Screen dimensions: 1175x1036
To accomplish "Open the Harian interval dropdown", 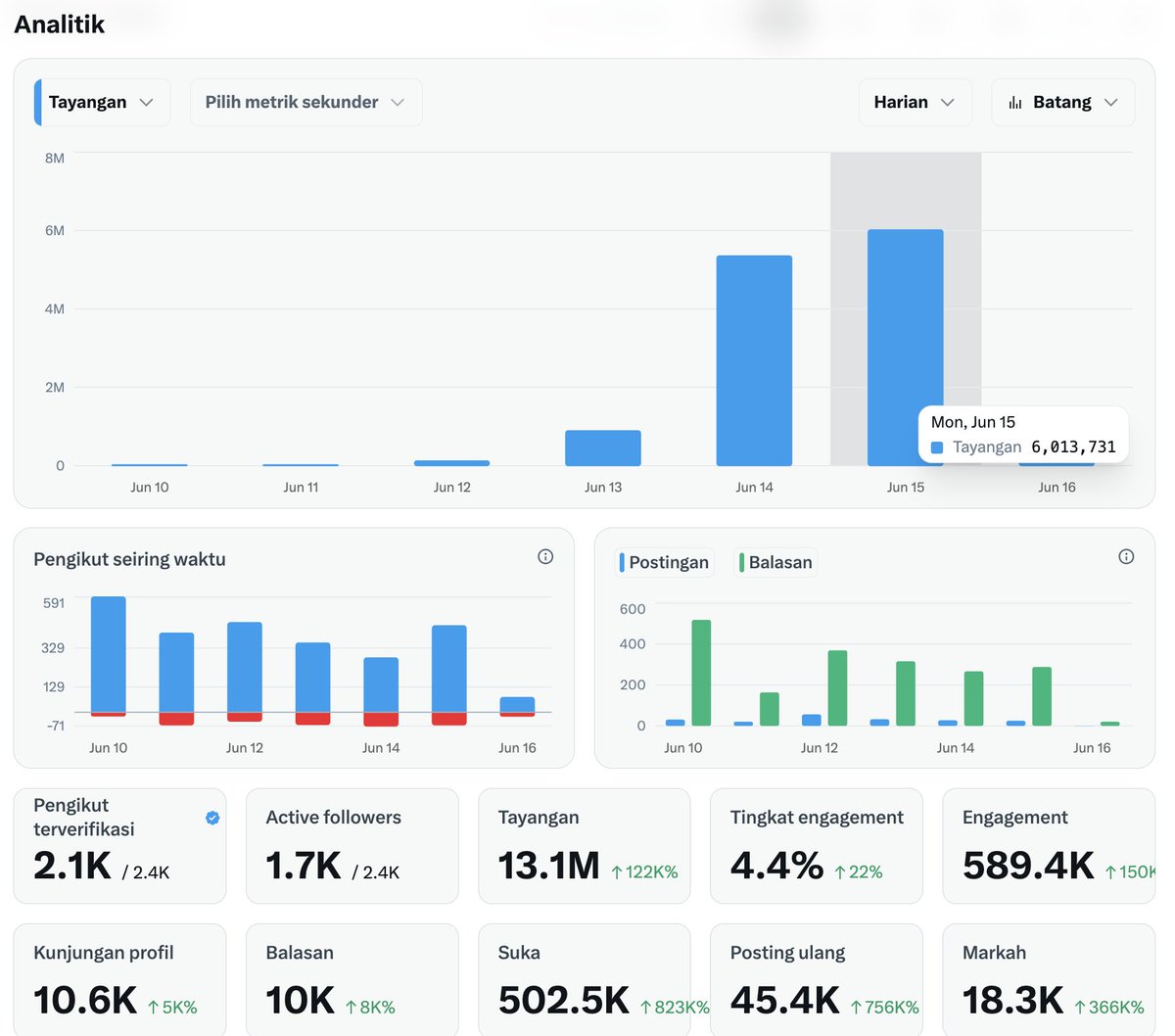I will [x=915, y=102].
